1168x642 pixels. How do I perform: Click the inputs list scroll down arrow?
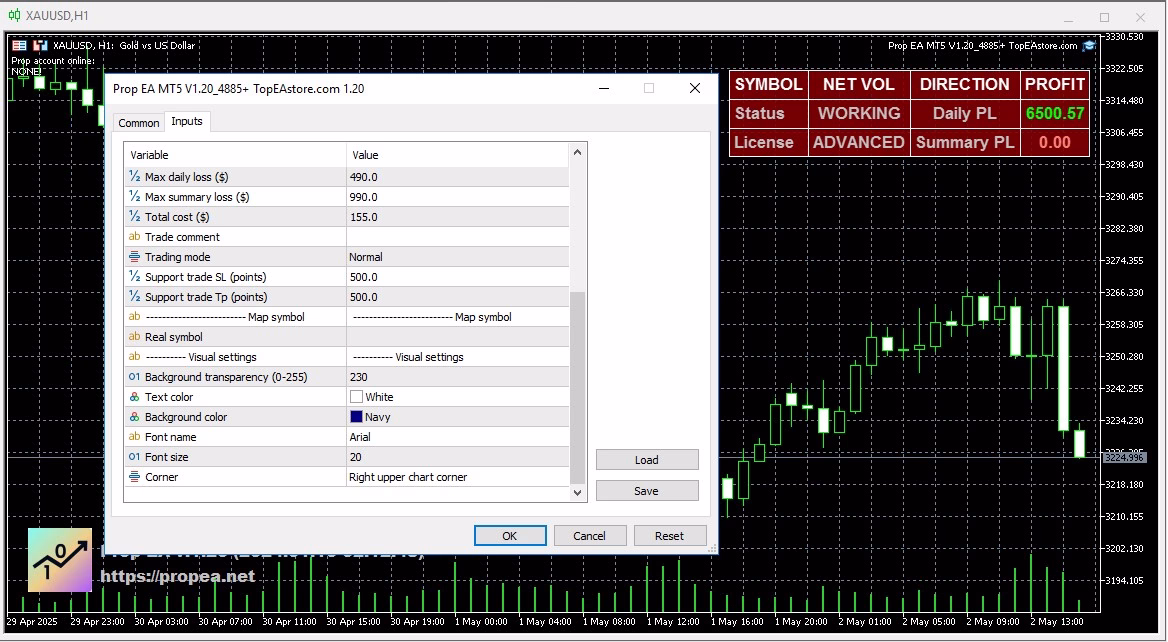(x=577, y=493)
